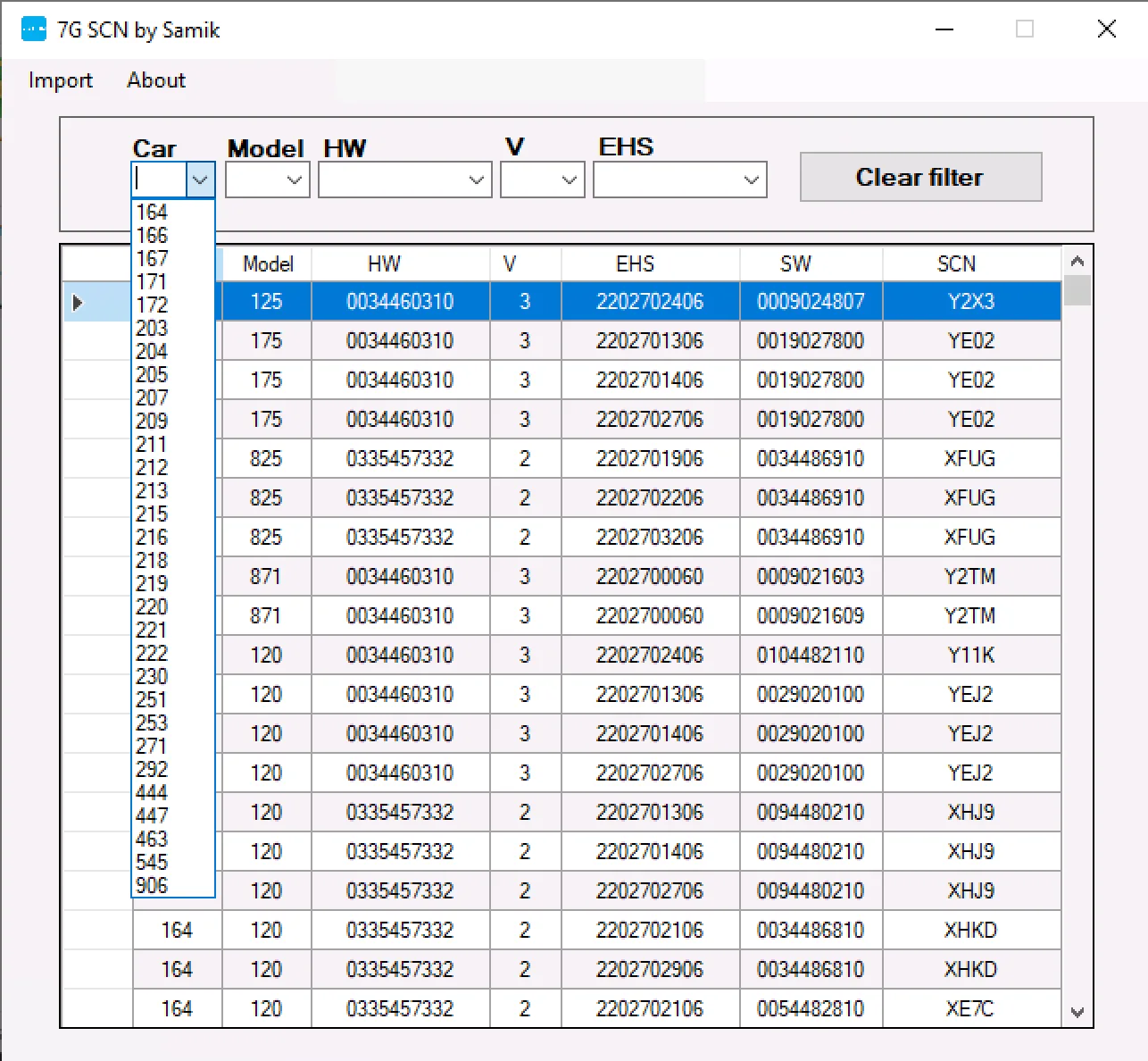The height and width of the screenshot is (1061, 1148).
Task: Collapse the Car dropdown arrow
Action: tap(200, 180)
